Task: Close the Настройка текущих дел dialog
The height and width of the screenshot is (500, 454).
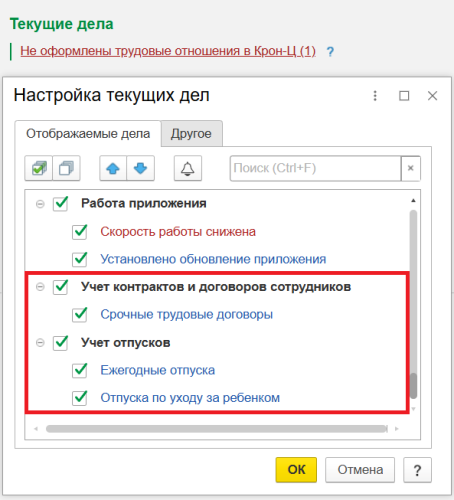Action: (432, 96)
